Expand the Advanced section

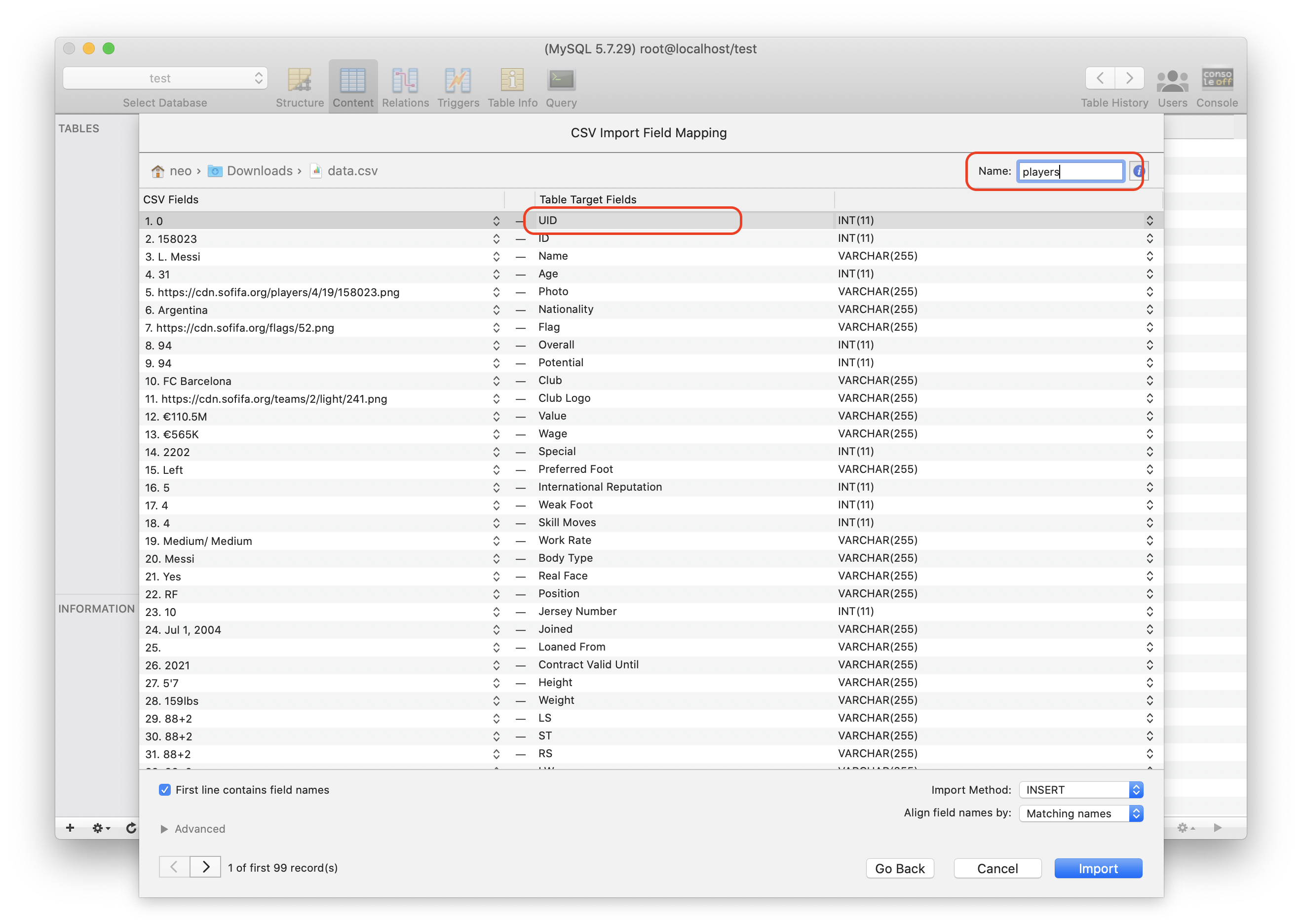193,828
